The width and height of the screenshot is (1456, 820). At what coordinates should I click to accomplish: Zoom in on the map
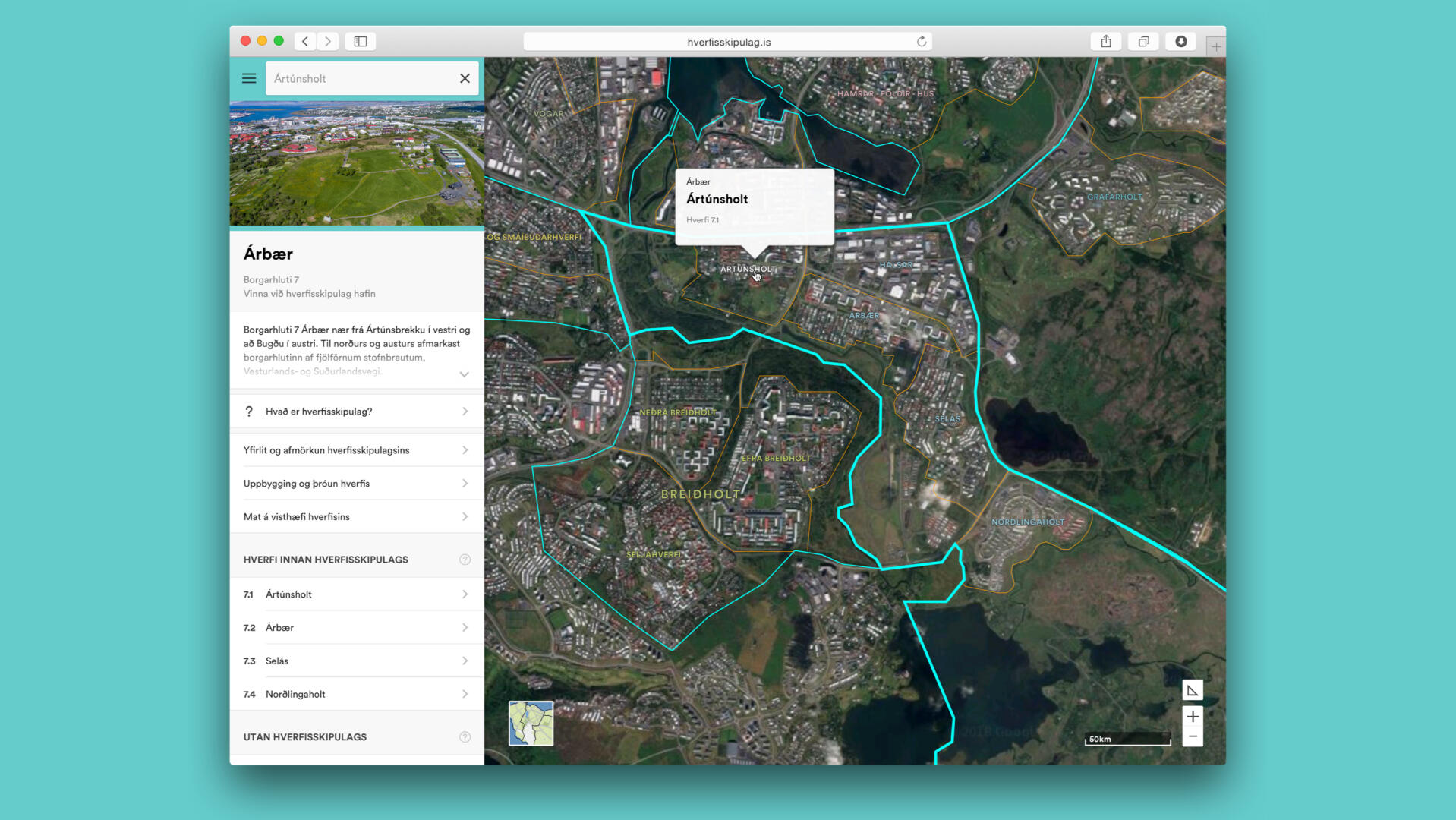[1192, 717]
